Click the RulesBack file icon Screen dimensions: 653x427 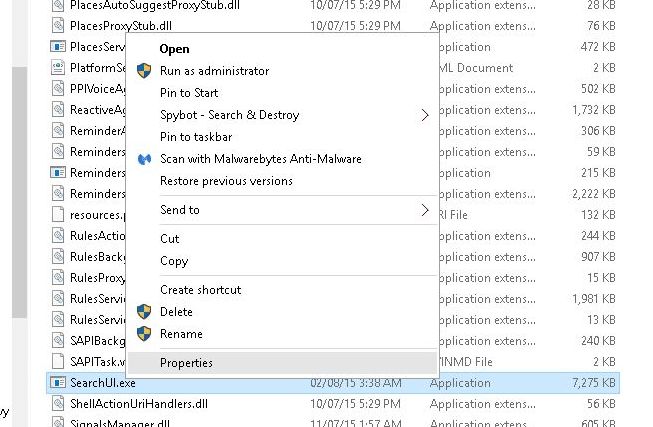tap(58, 256)
